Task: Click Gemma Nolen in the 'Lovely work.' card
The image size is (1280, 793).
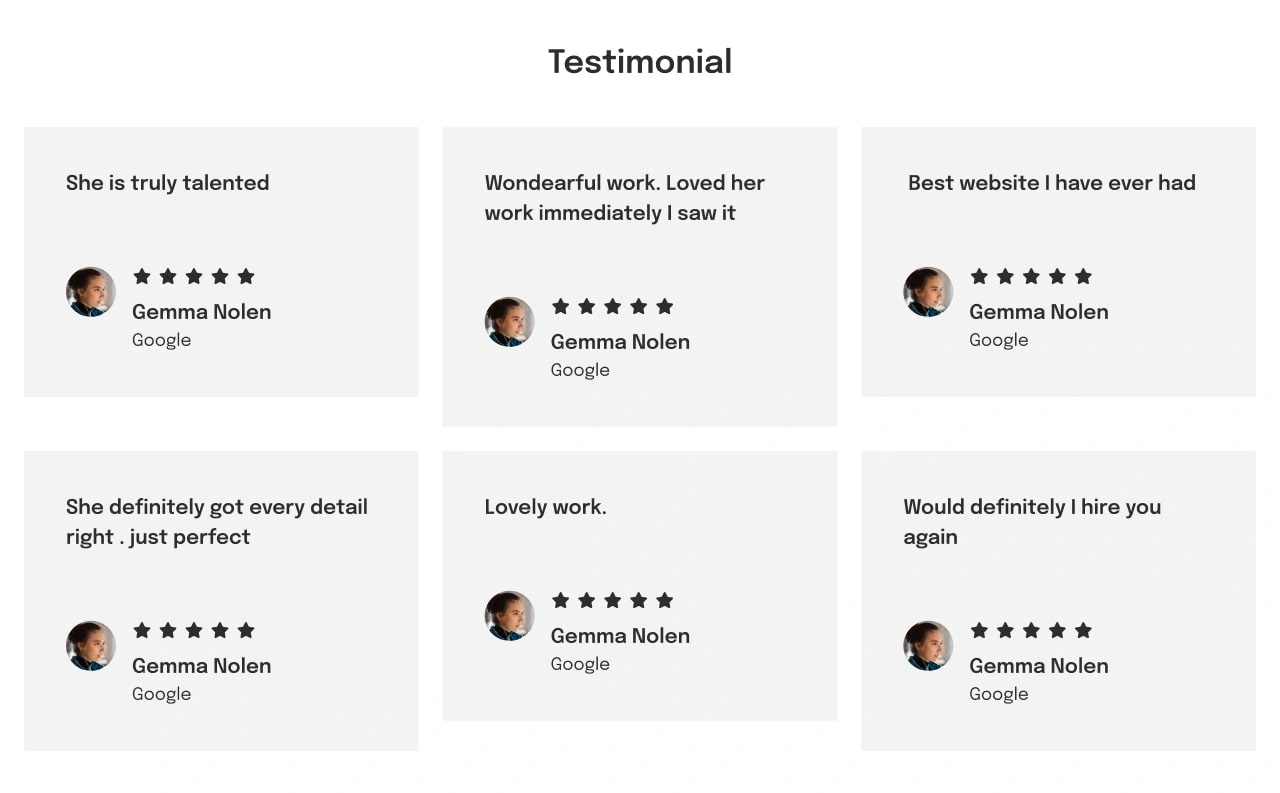Action: pos(620,636)
